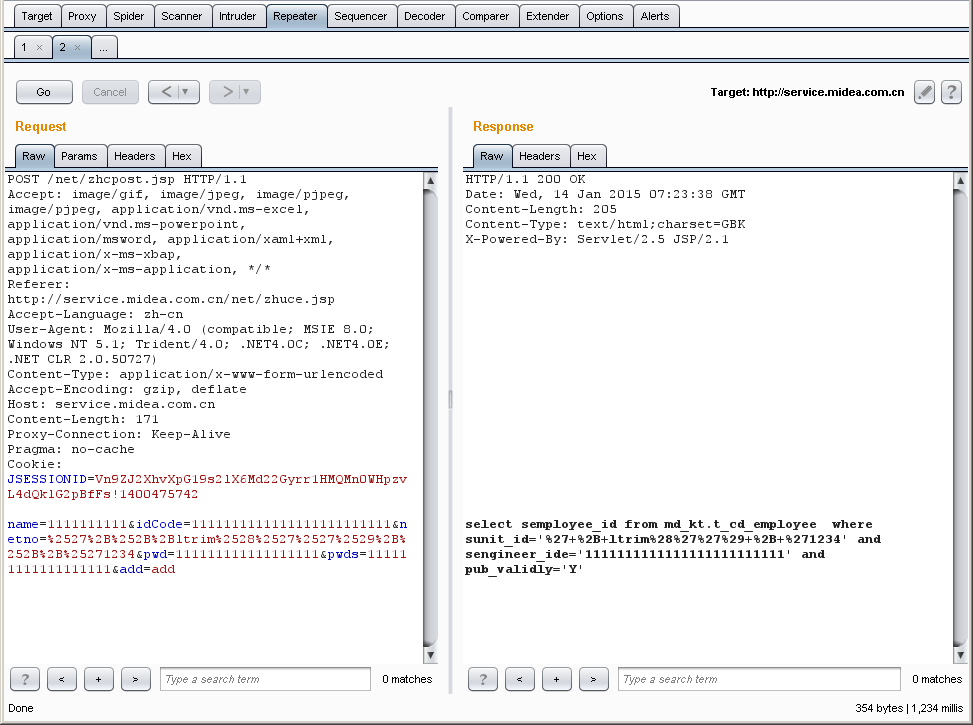This screenshot has height=725, width=973.
Task: Open the Sequencer tab
Action: pyautogui.click(x=361, y=16)
